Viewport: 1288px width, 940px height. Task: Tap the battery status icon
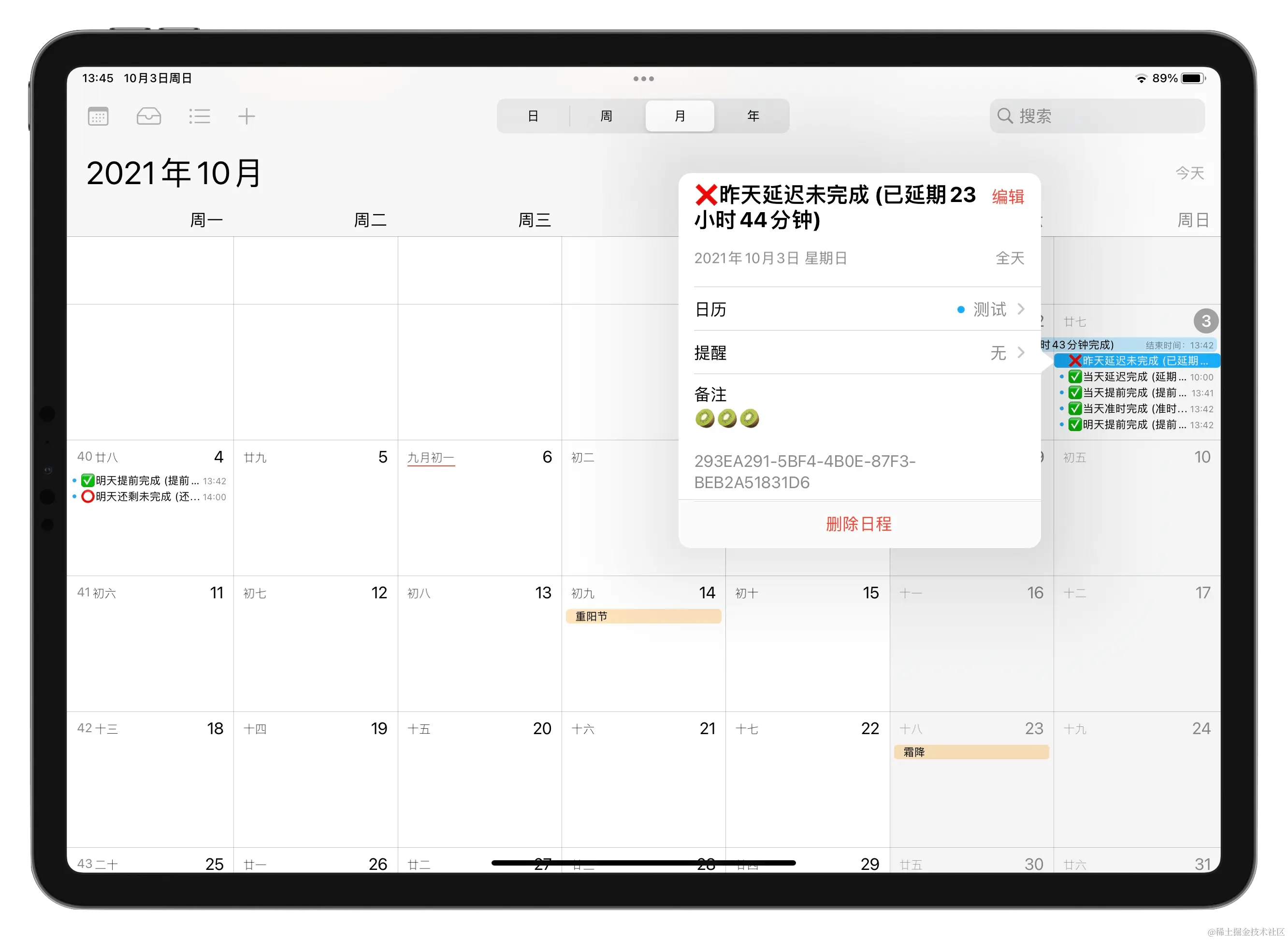1194,78
